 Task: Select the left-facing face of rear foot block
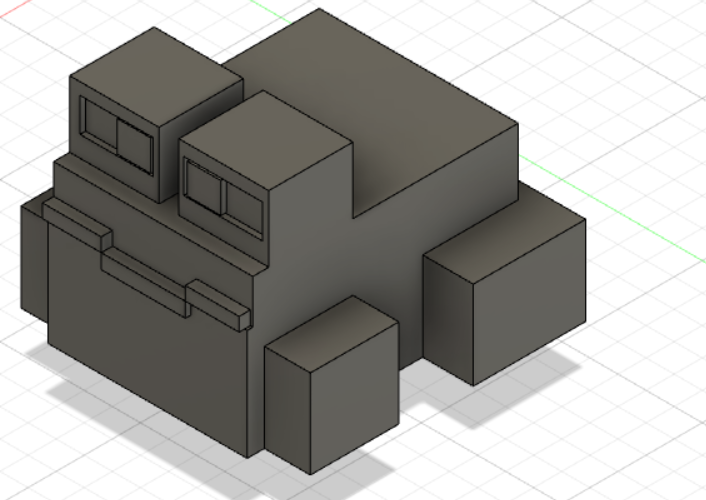point(448,319)
